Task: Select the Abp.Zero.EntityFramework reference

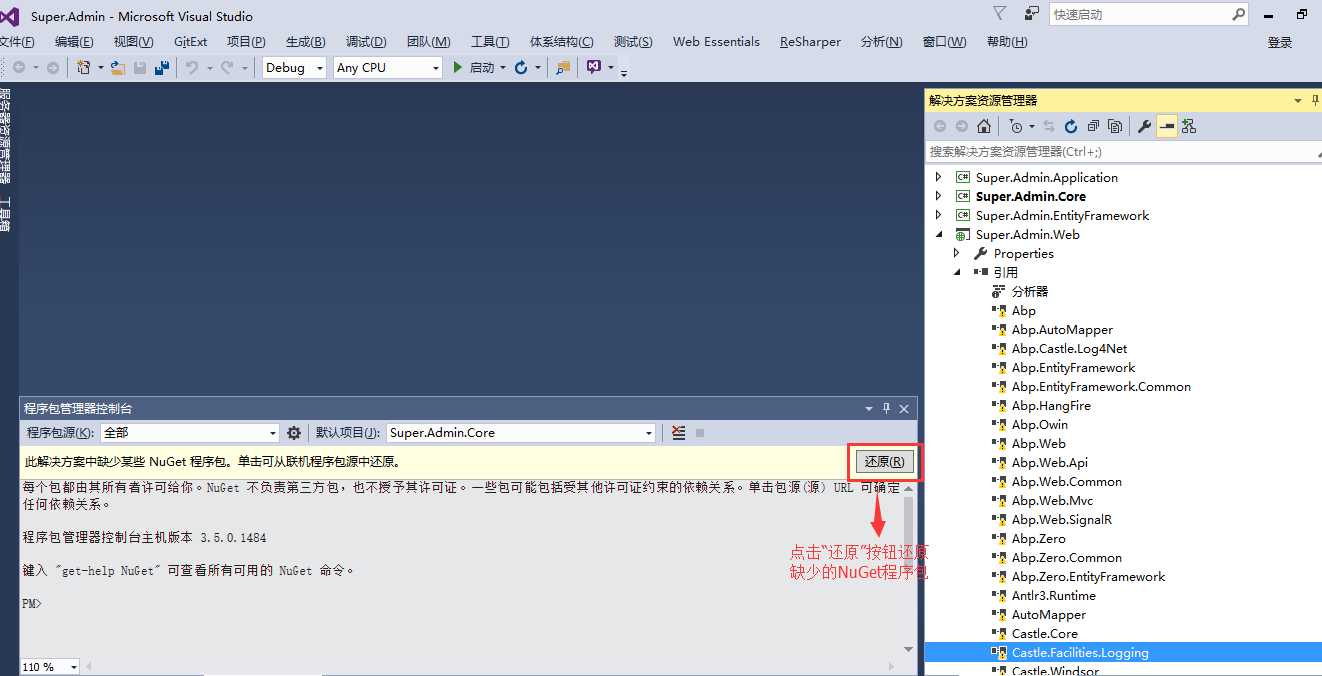Action: coord(1088,576)
